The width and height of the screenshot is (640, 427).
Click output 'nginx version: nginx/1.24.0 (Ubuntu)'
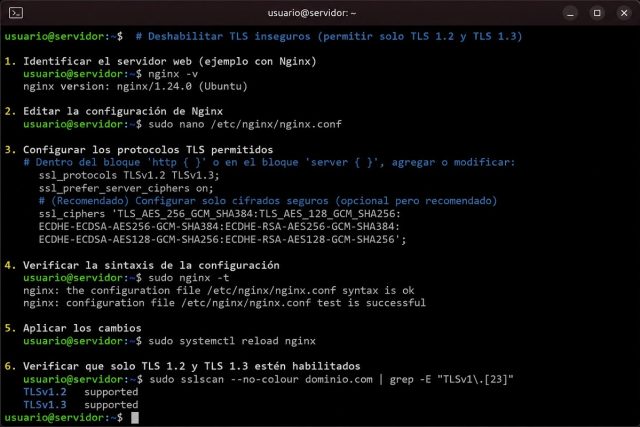point(135,87)
